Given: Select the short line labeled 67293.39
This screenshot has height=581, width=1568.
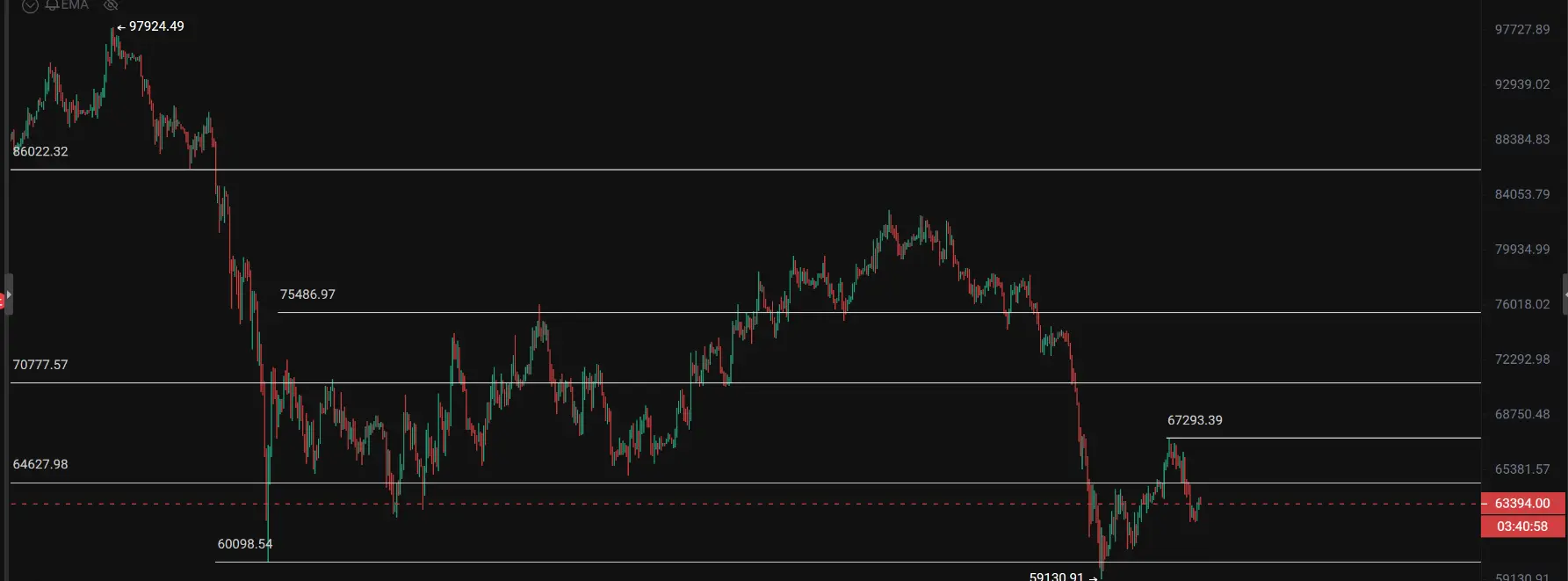Looking at the screenshot, I should pyautogui.click(x=1324, y=438).
